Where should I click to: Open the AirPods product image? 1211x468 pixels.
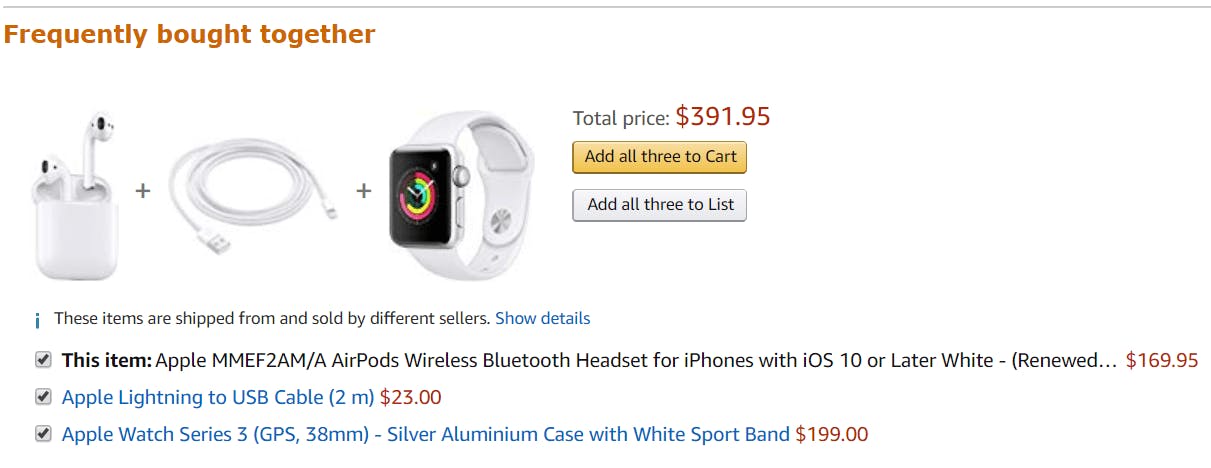pos(76,195)
